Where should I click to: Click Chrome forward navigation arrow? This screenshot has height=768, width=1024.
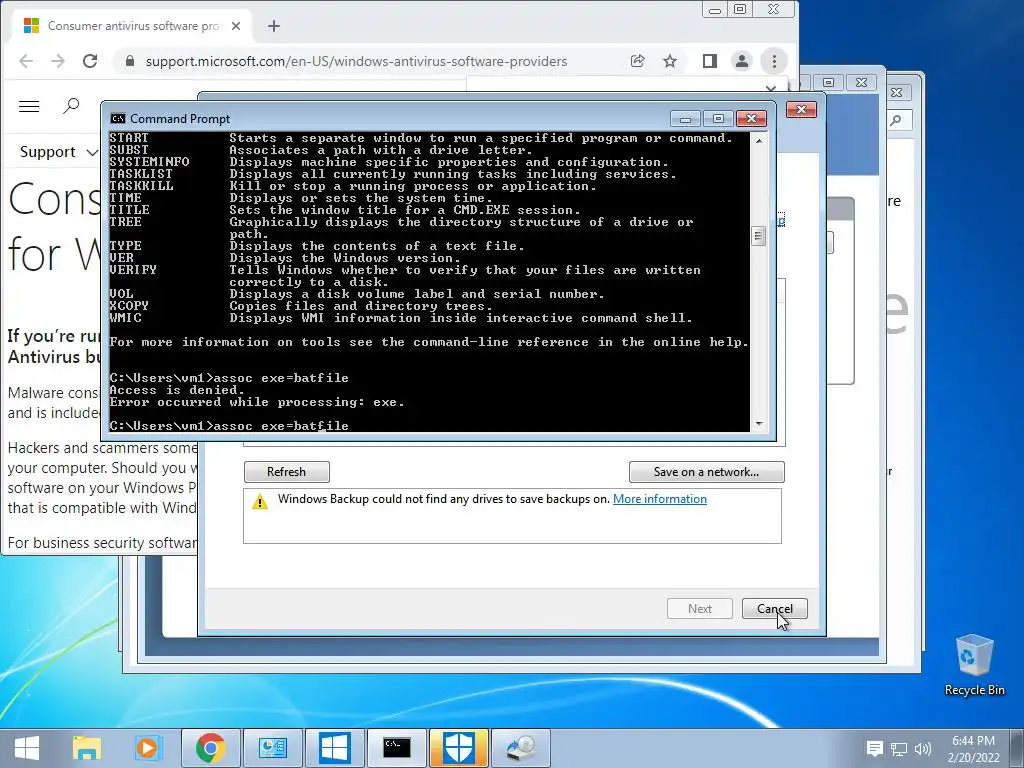(58, 61)
